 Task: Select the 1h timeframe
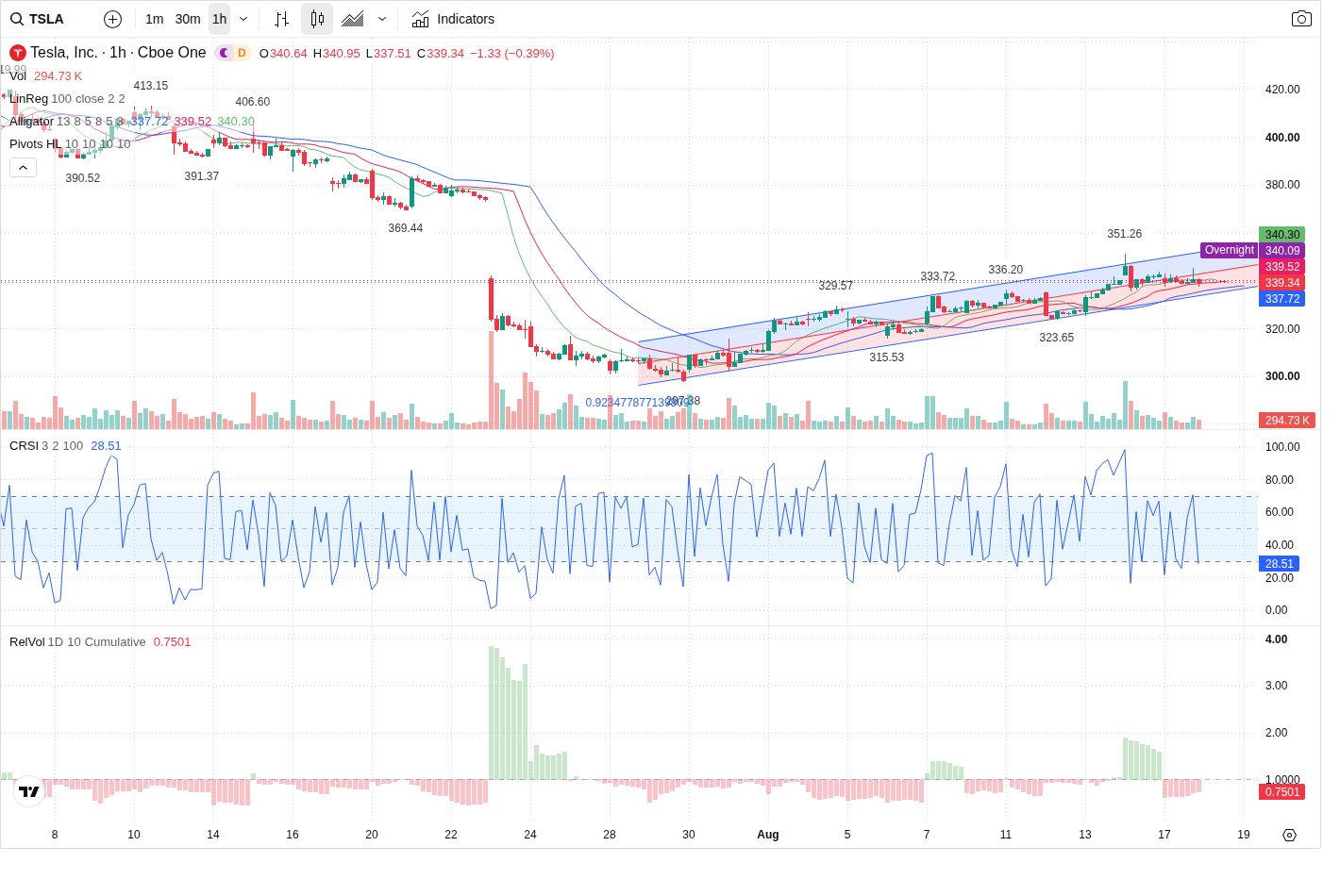tap(219, 19)
